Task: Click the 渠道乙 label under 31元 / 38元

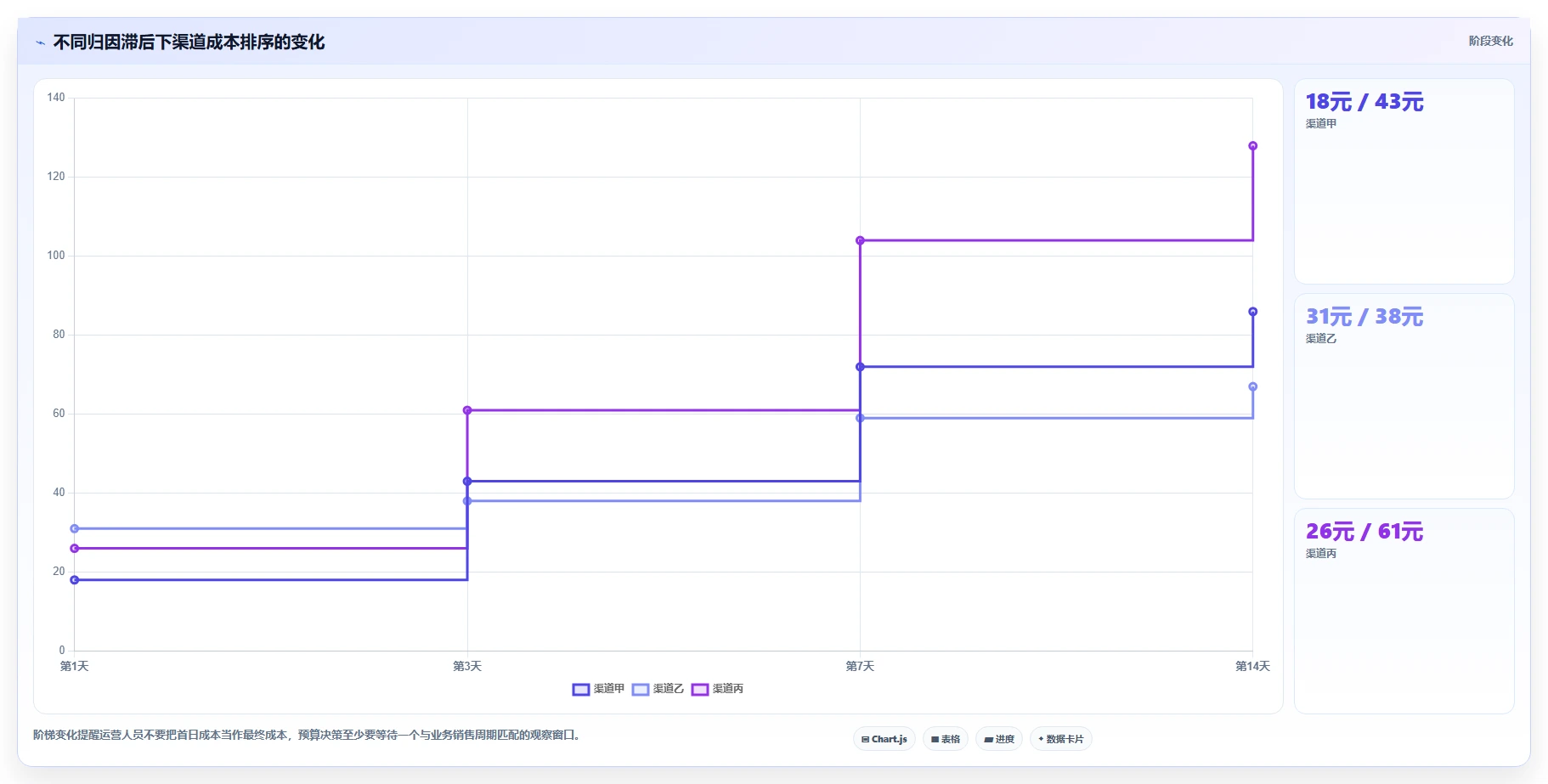Action: click(1321, 339)
